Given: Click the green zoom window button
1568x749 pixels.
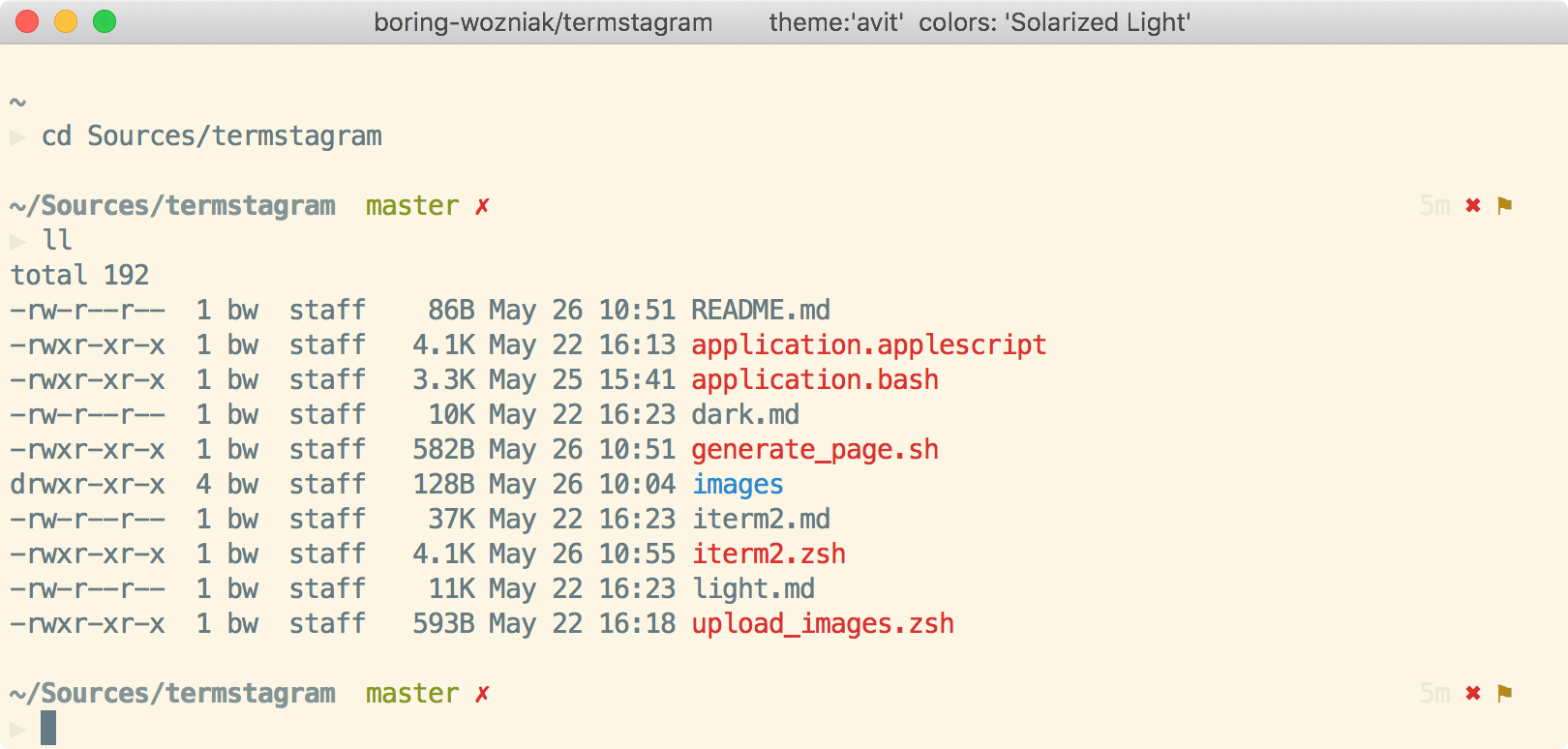Looking at the screenshot, I should click(105, 21).
